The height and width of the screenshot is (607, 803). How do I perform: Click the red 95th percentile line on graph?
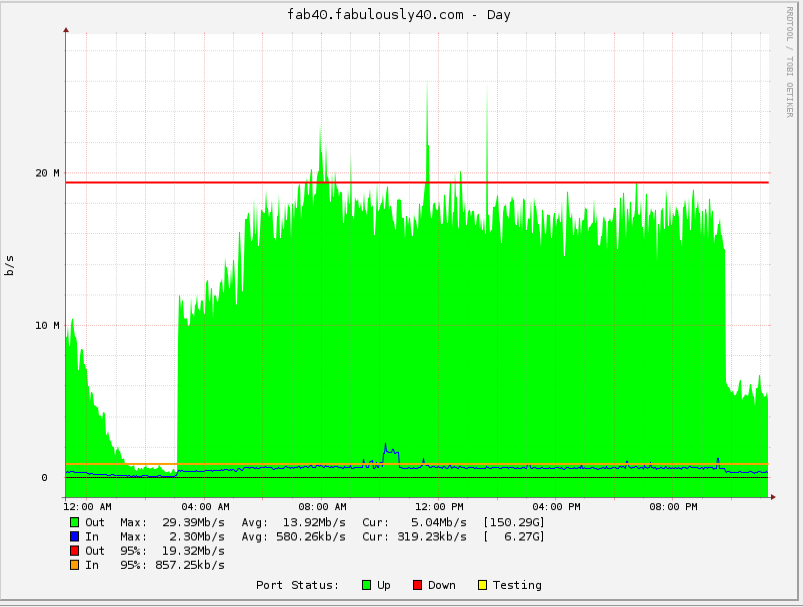click(x=417, y=182)
